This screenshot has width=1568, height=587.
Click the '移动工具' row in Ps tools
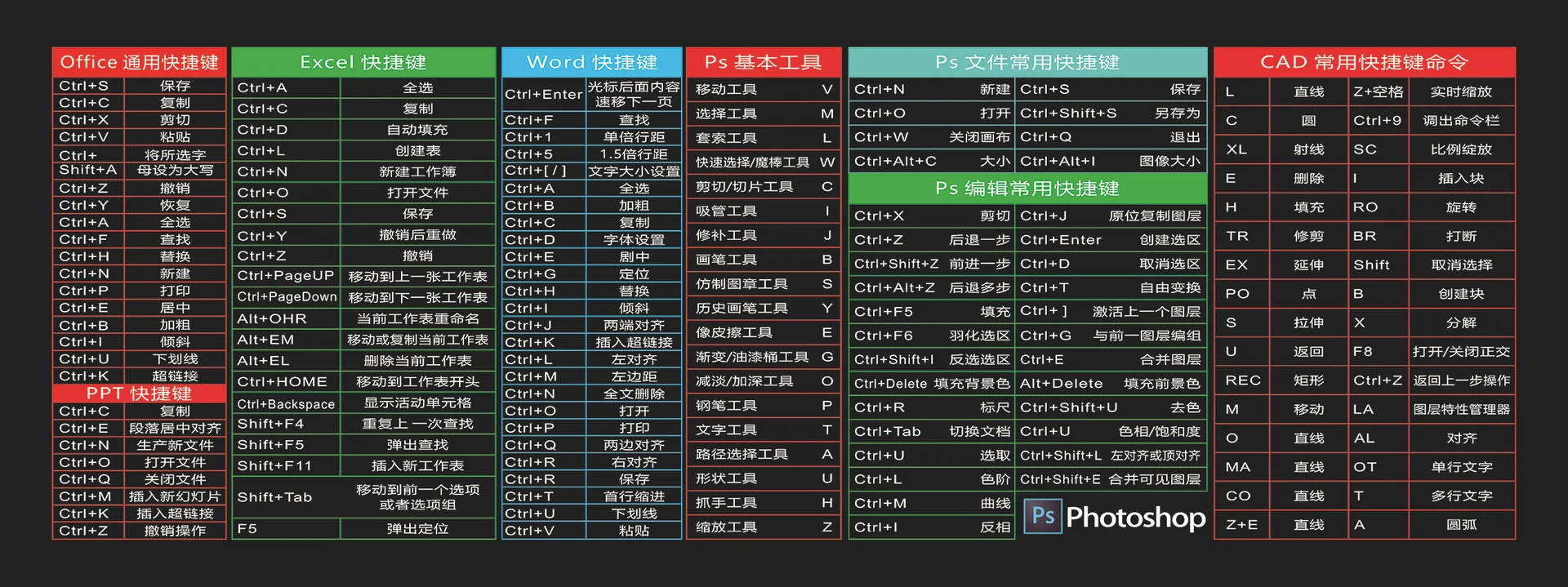tap(764, 89)
